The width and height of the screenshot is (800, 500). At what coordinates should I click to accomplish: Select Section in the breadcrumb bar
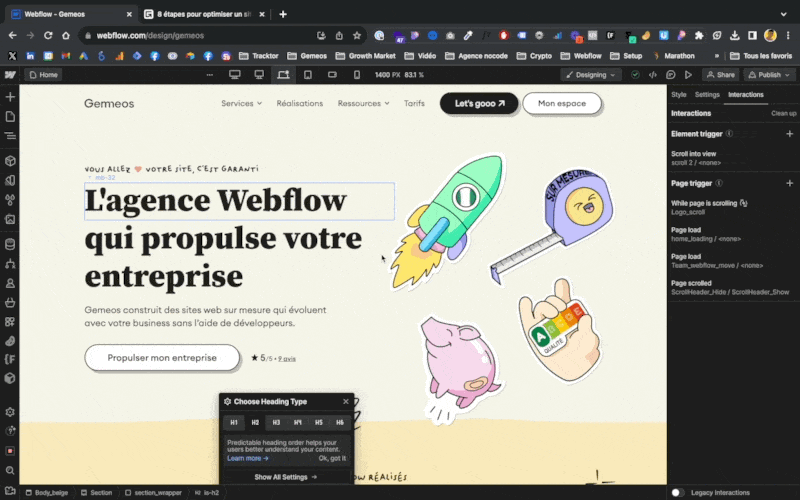pos(96,492)
